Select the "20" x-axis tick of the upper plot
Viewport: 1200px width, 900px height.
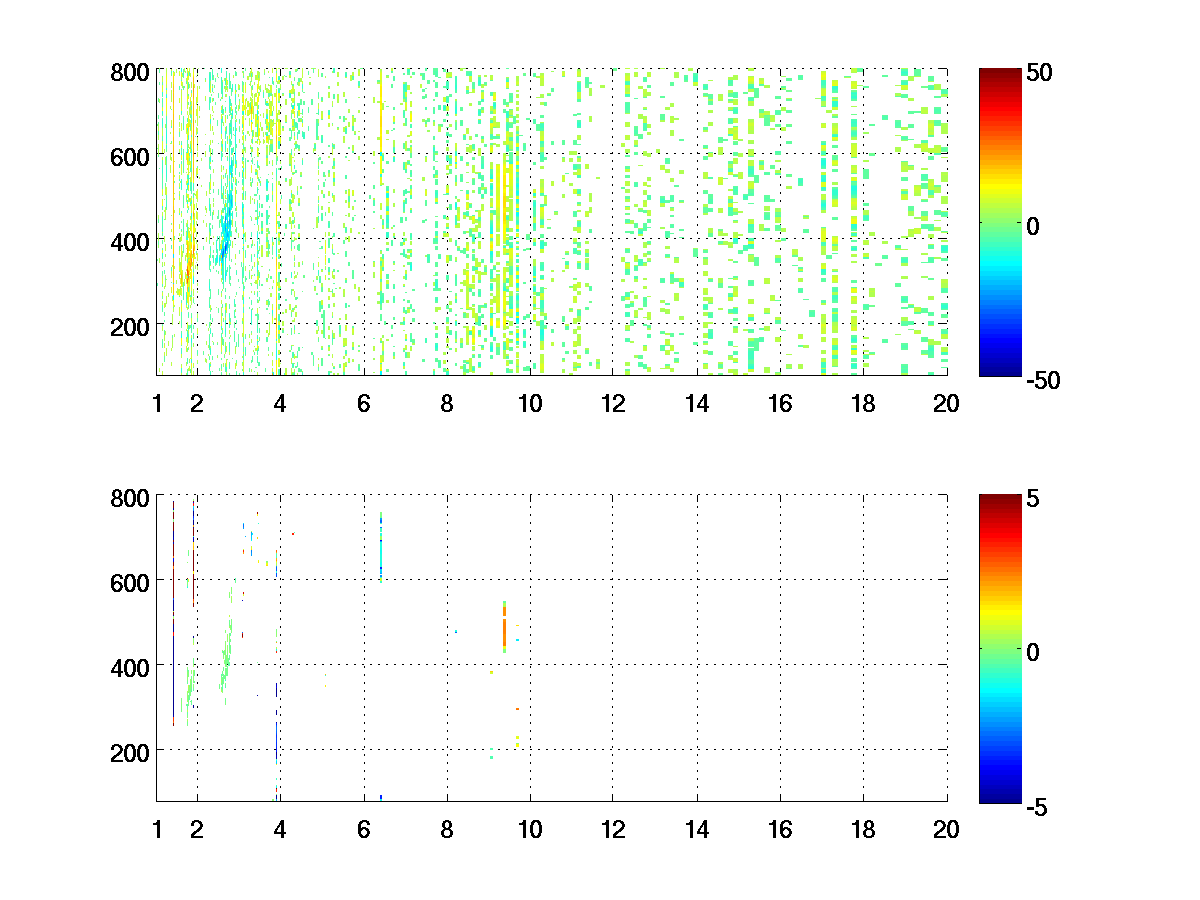click(946, 404)
